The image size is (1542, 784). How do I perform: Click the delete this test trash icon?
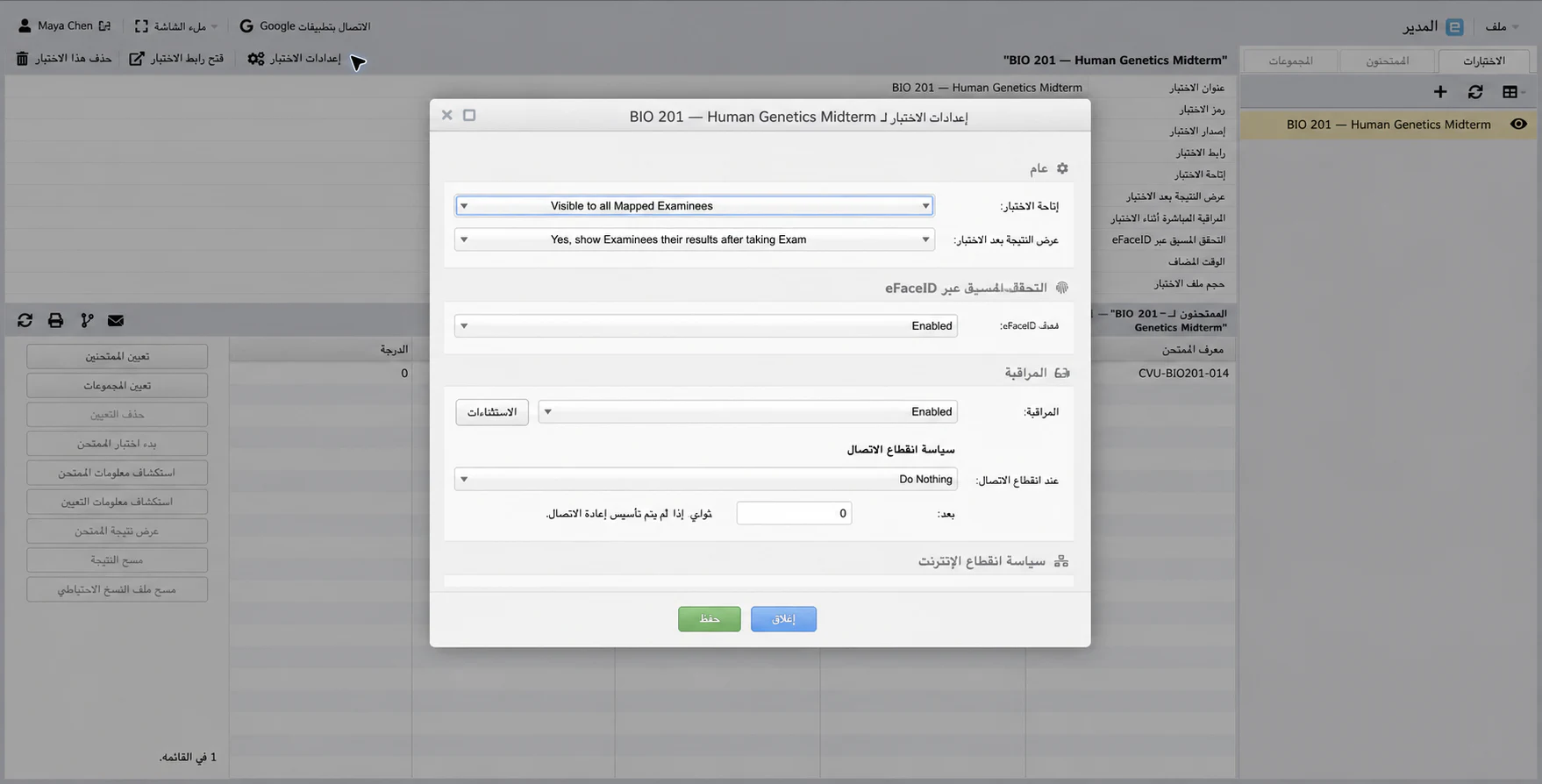tap(22, 59)
